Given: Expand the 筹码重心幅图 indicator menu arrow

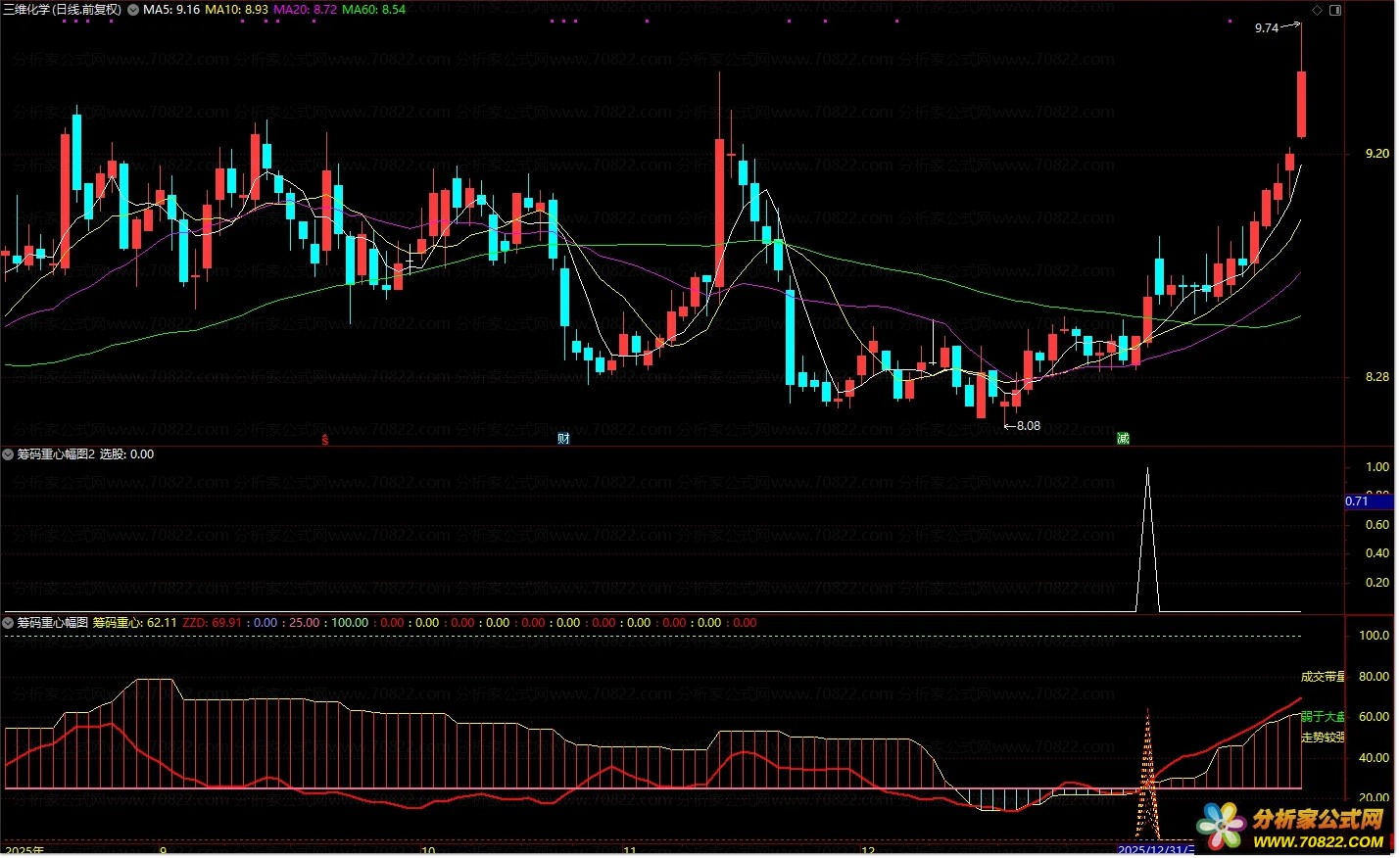Looking at the screenshot, I should pyautogui.click(x=8, y=623).
